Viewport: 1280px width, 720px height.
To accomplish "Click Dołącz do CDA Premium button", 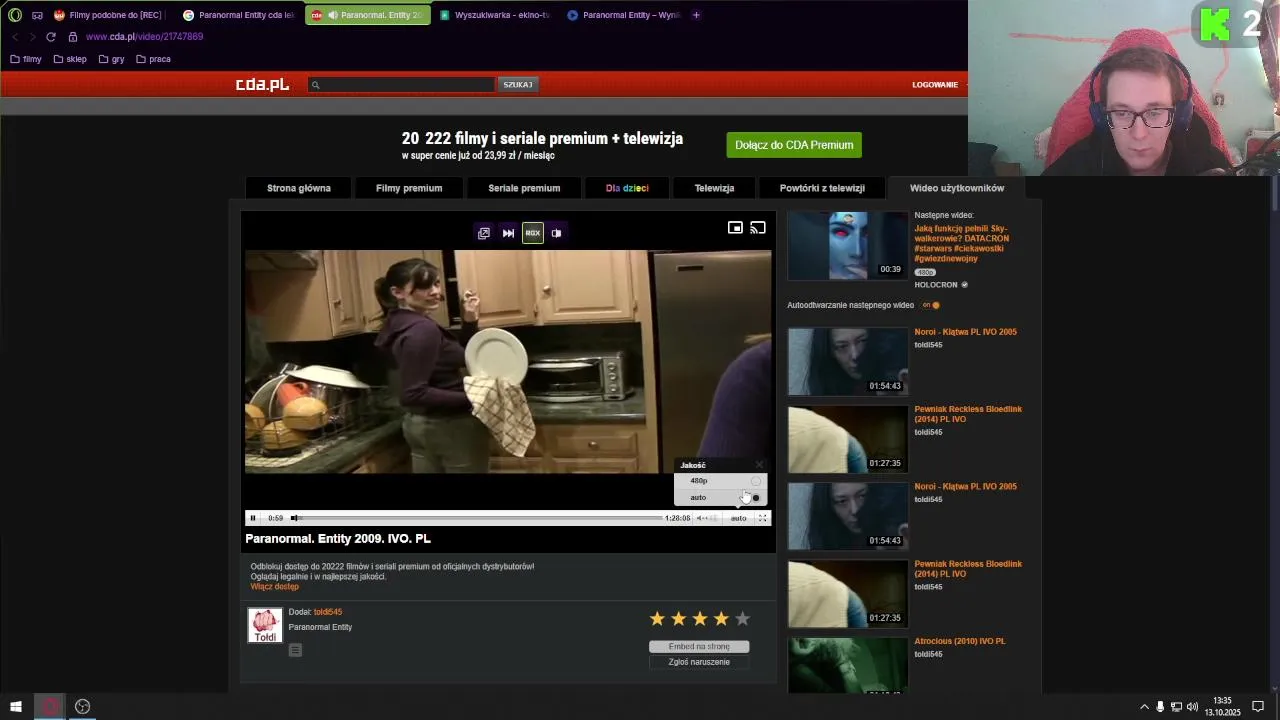I will click(x=794, y=145).
